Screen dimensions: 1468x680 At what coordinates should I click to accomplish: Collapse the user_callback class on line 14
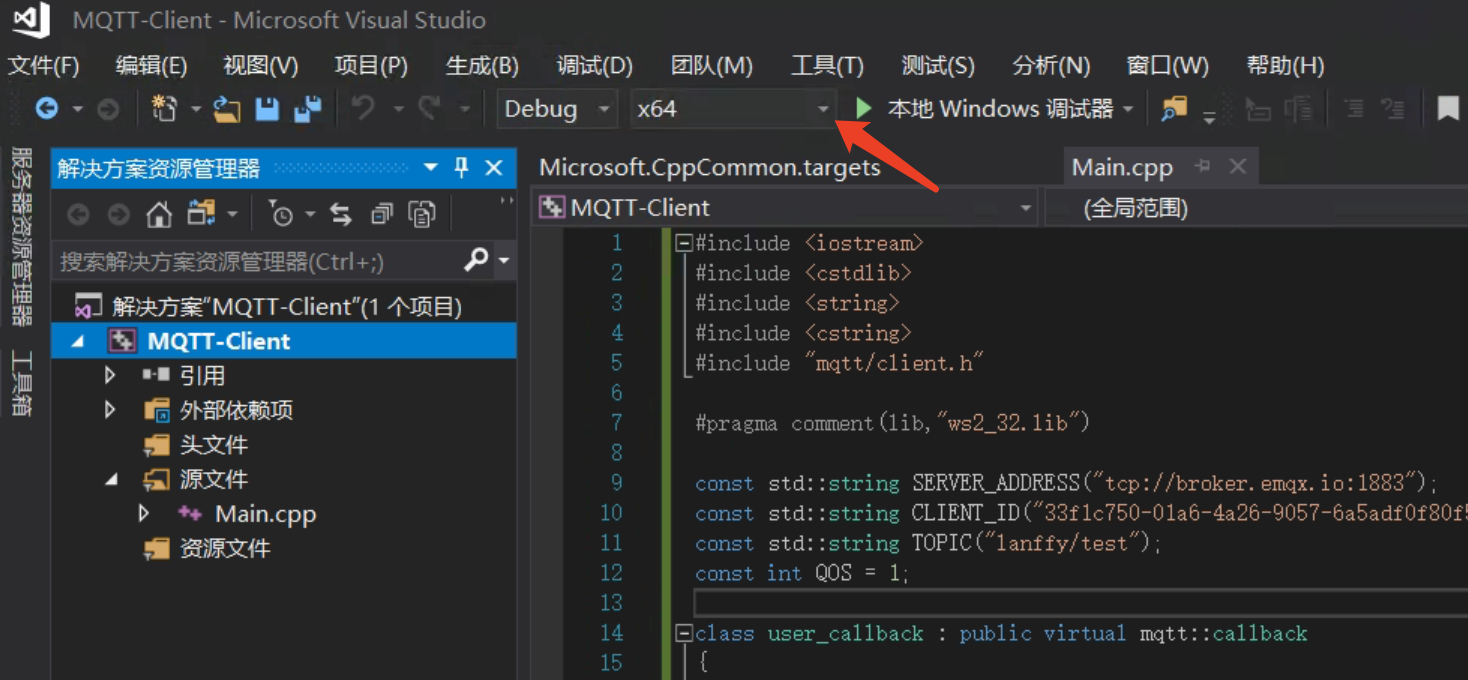[684, 633]
